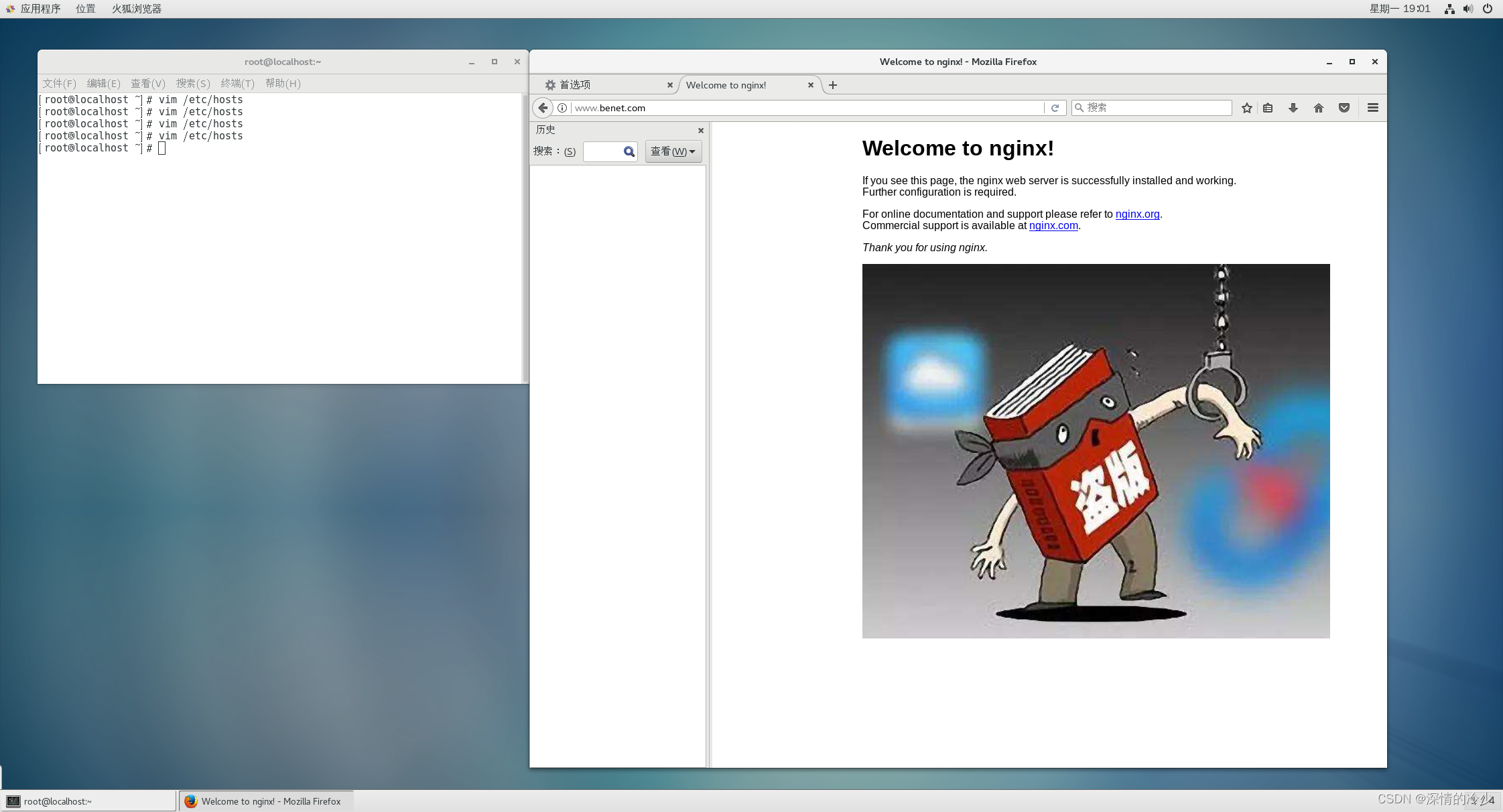Open the downloads arrow icon
Viewport: 1503px width, 812px height.
point(1293,108)
